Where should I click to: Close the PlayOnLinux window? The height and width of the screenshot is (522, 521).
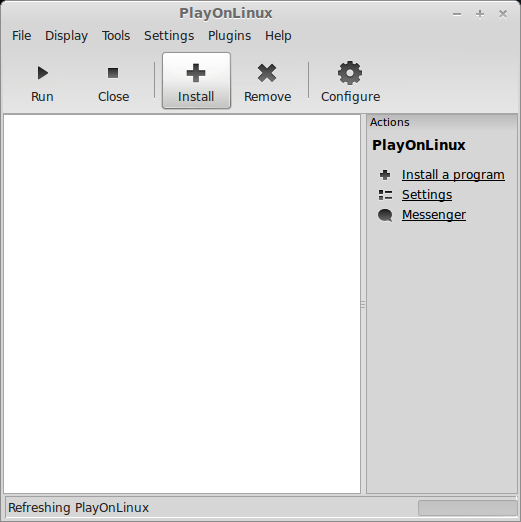tap(503, 14)
